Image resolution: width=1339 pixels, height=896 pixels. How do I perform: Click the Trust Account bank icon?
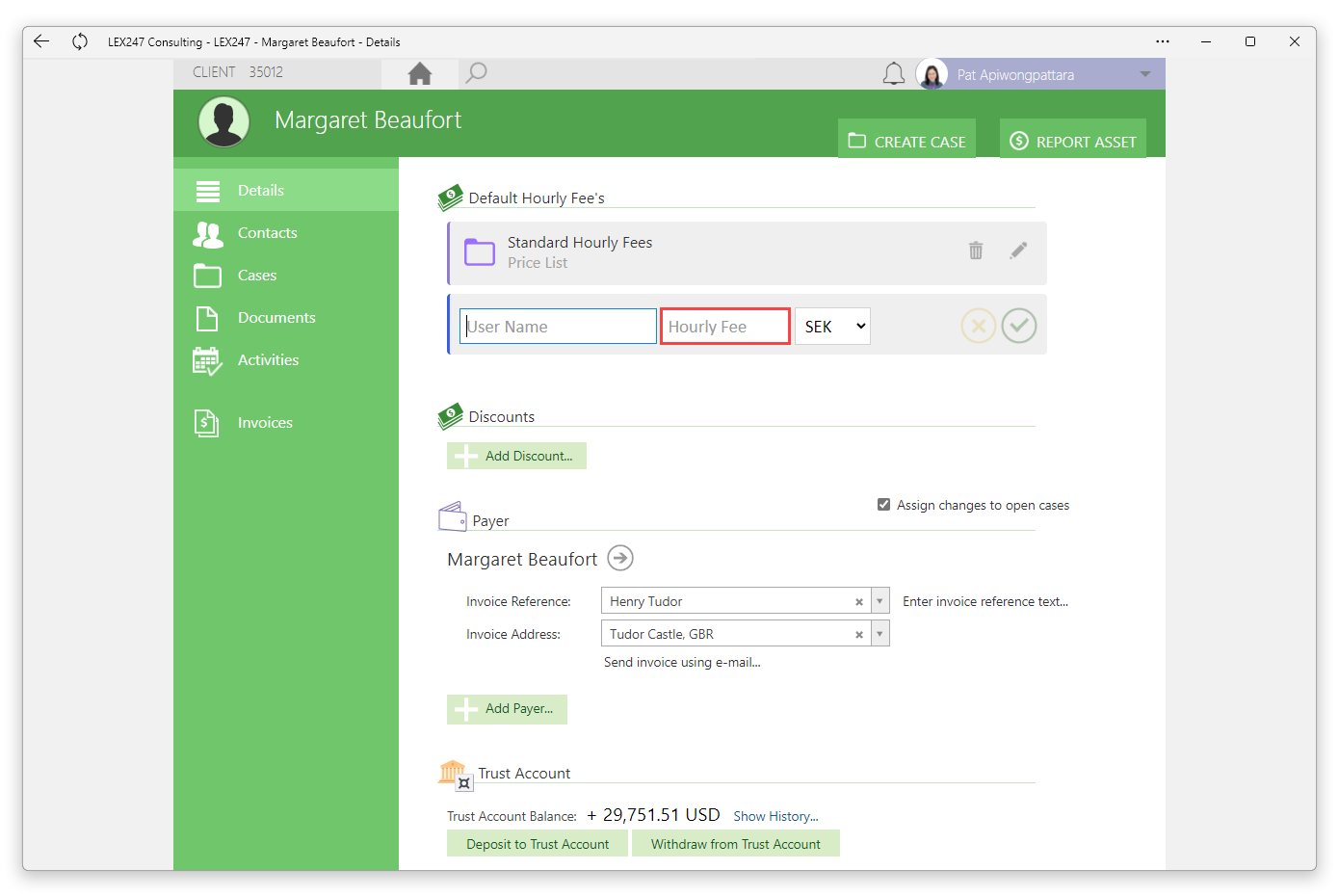click(455, 774)
